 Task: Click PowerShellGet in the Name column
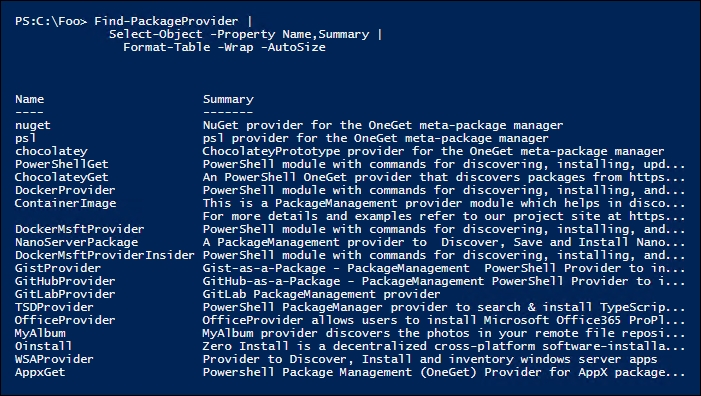pos(62,164)
